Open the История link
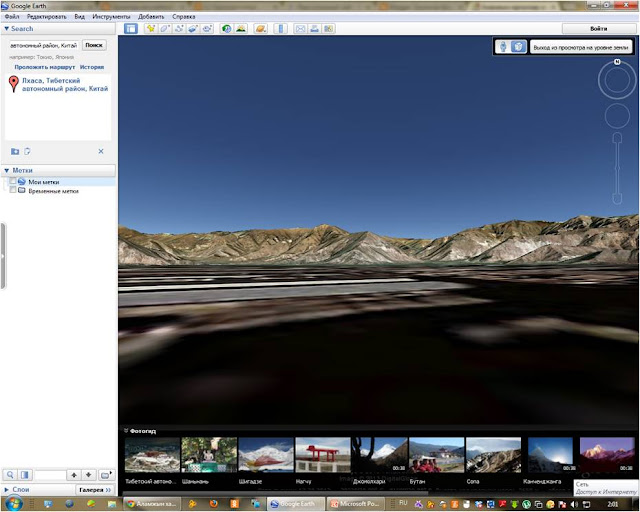 tap(92, 67)
